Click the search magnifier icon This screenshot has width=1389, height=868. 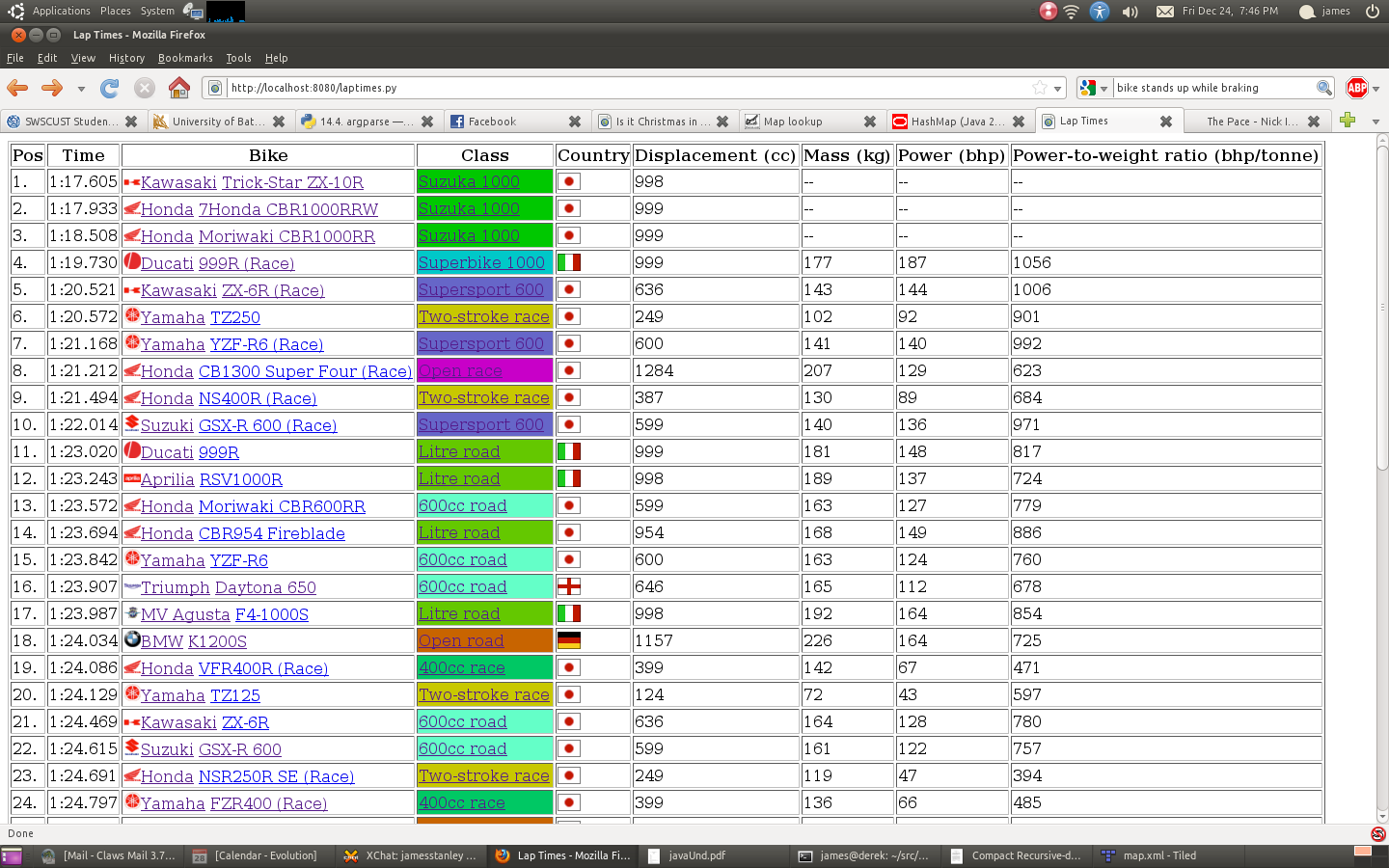coord(1324,88)
